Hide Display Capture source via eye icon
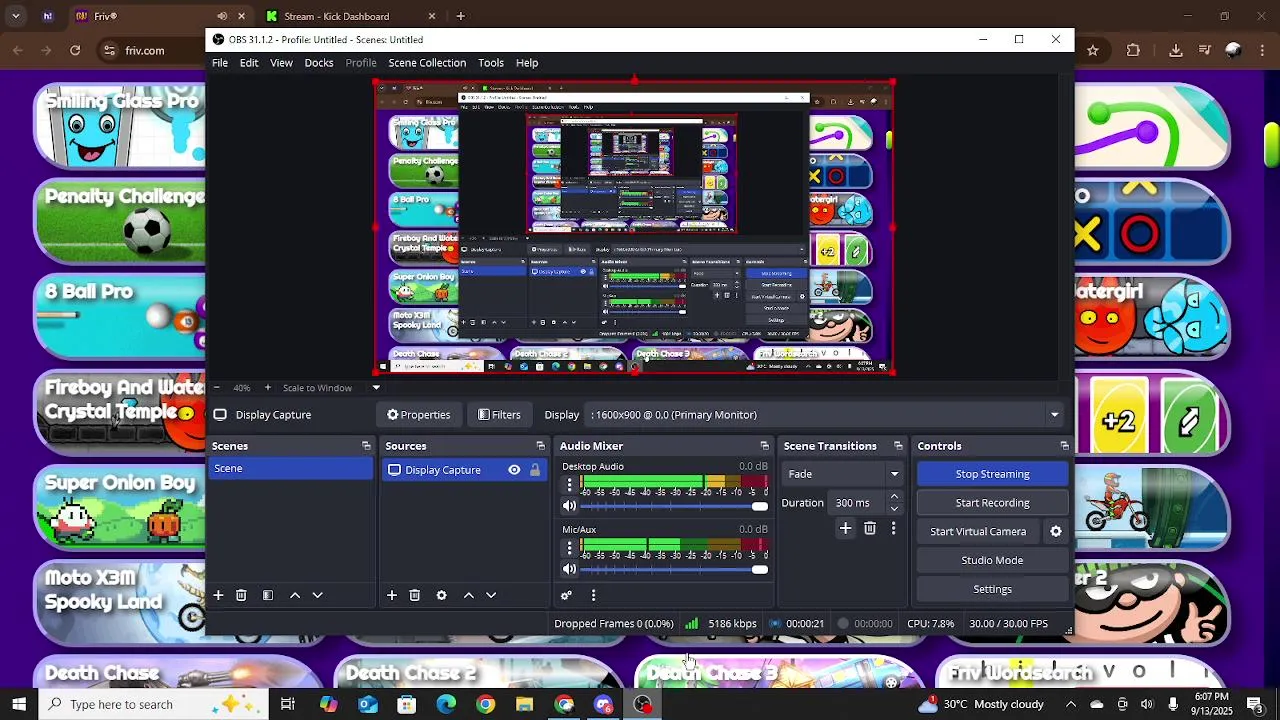Image resolution: width=1280 pixels, height=720 pixels. point(514,470)
